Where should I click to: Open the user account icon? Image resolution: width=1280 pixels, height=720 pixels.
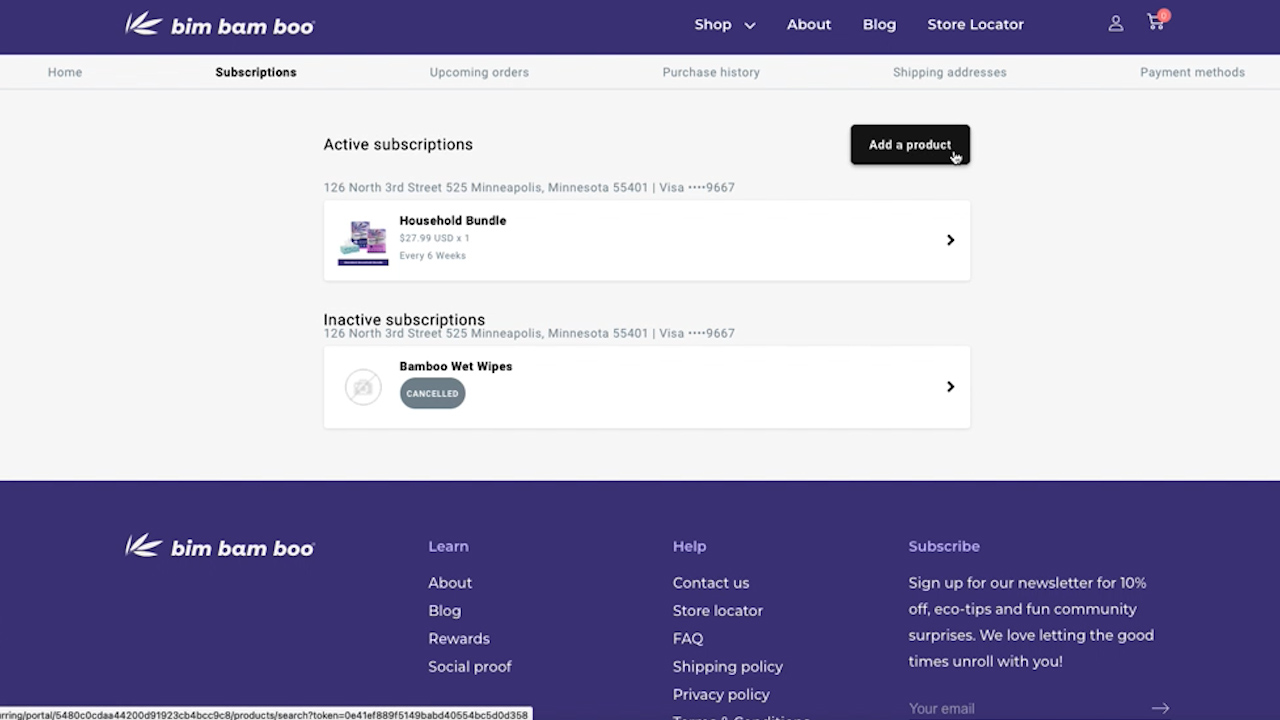[1116, 24]
